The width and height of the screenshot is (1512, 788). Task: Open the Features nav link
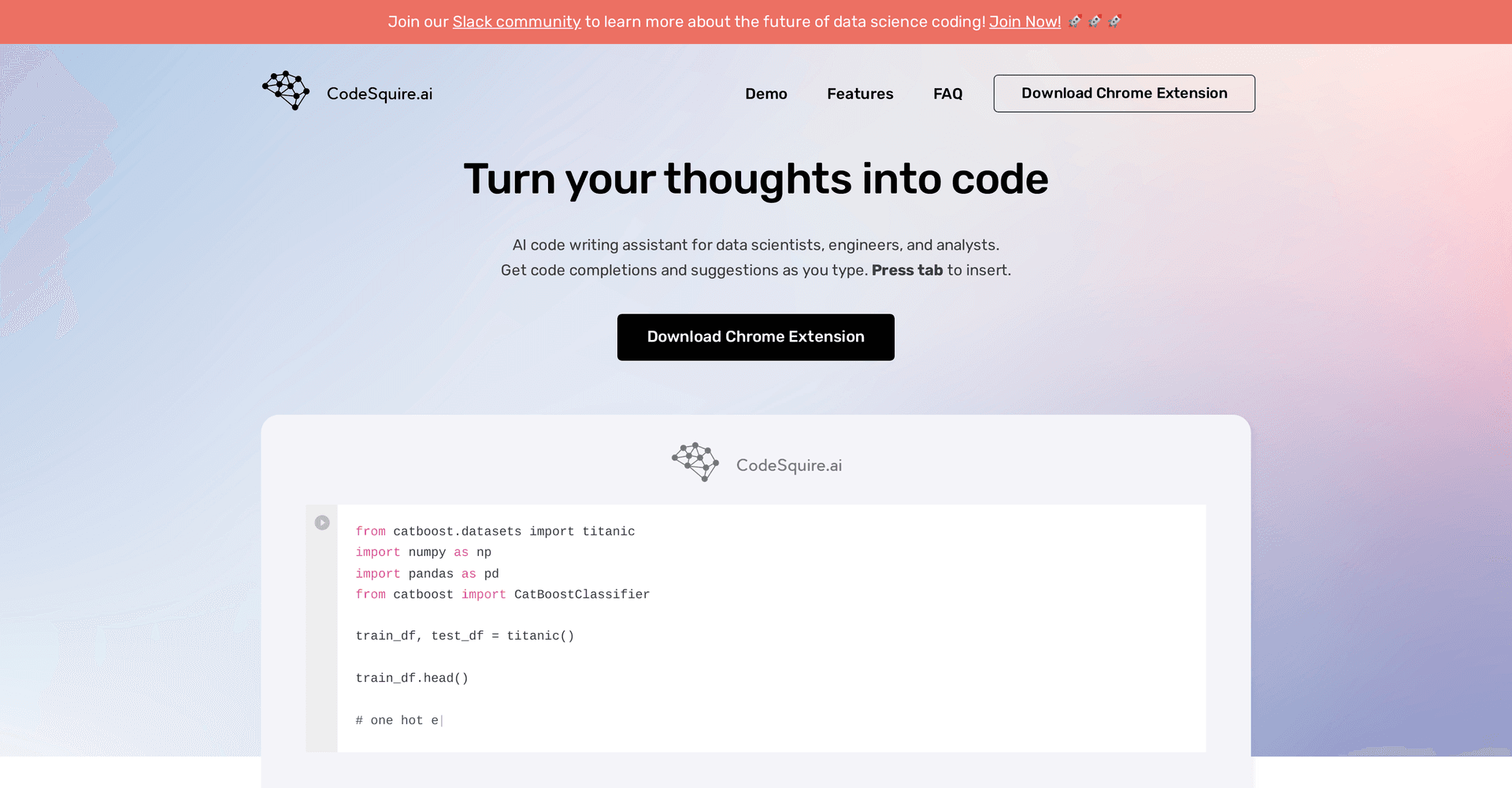(860, 94)
